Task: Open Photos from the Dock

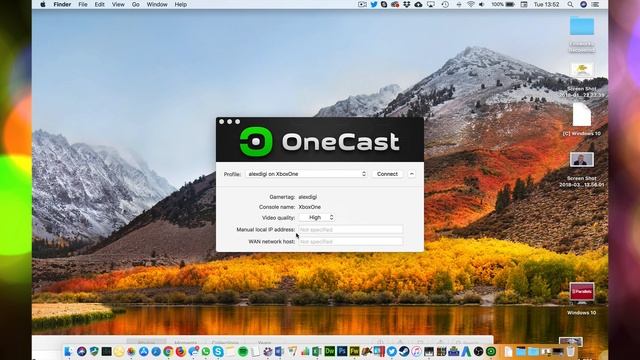Action: click(131, 351)
